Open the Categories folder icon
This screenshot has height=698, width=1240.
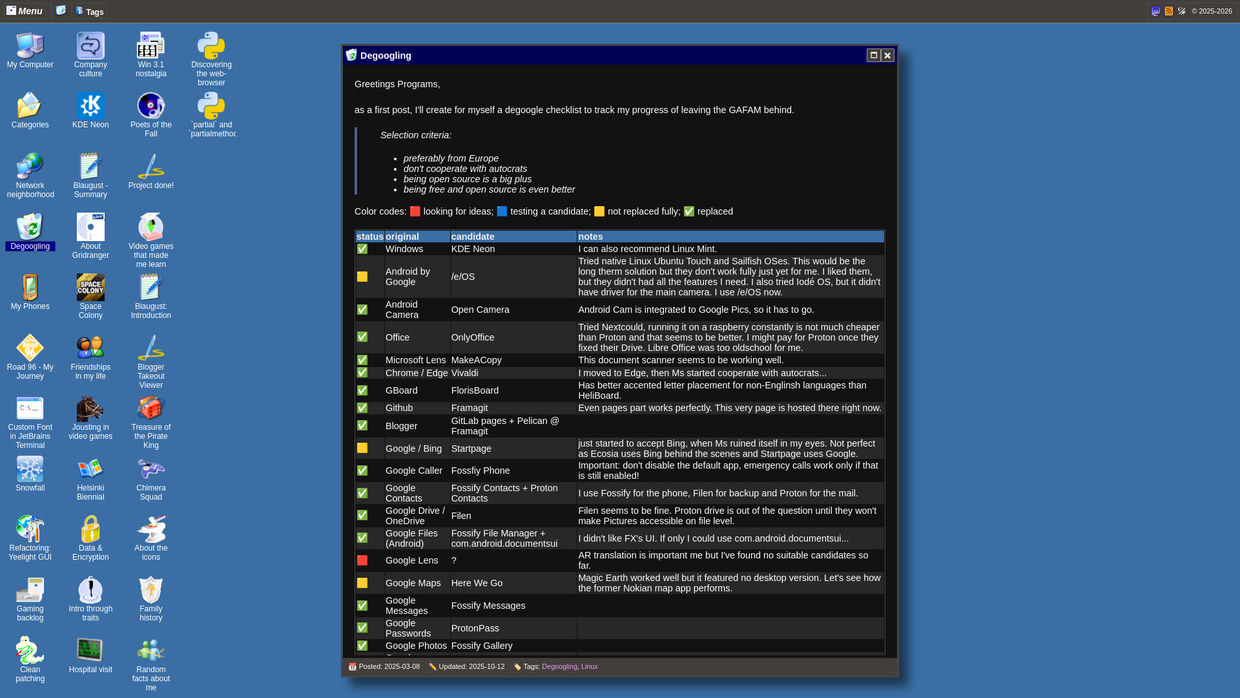30,106
